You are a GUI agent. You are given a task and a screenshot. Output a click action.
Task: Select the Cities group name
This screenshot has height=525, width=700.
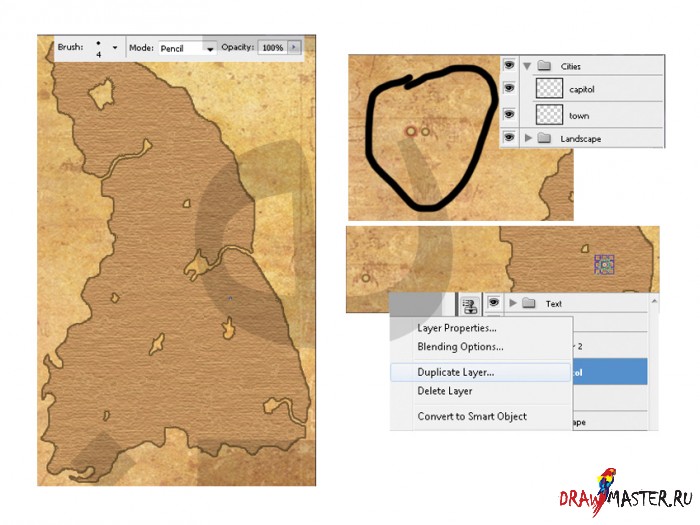(571, 67)
